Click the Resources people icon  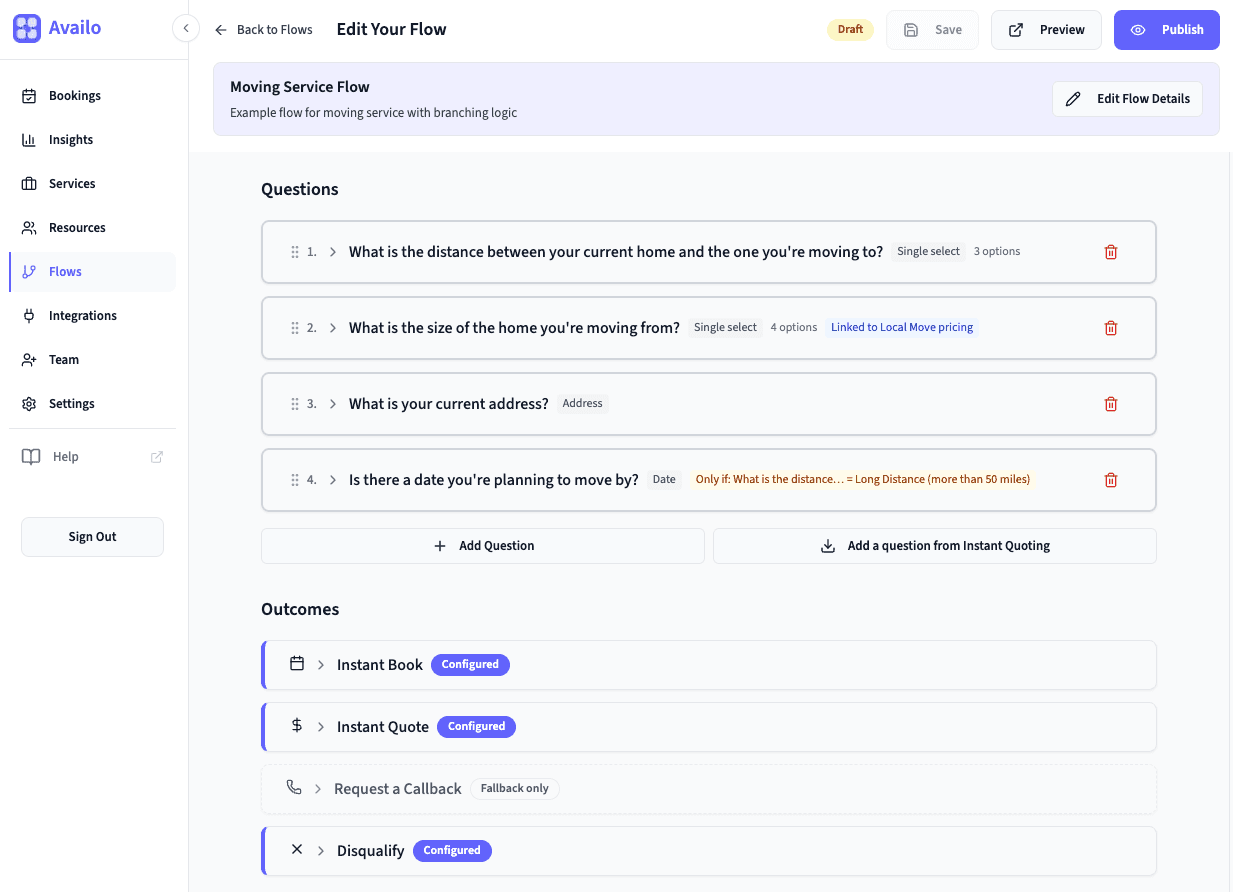(x=27, y=227)
